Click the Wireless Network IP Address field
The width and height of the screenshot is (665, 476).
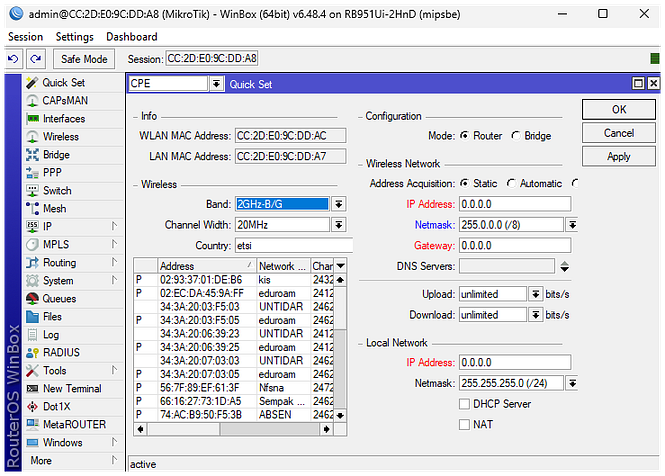[x=515, y=204]
